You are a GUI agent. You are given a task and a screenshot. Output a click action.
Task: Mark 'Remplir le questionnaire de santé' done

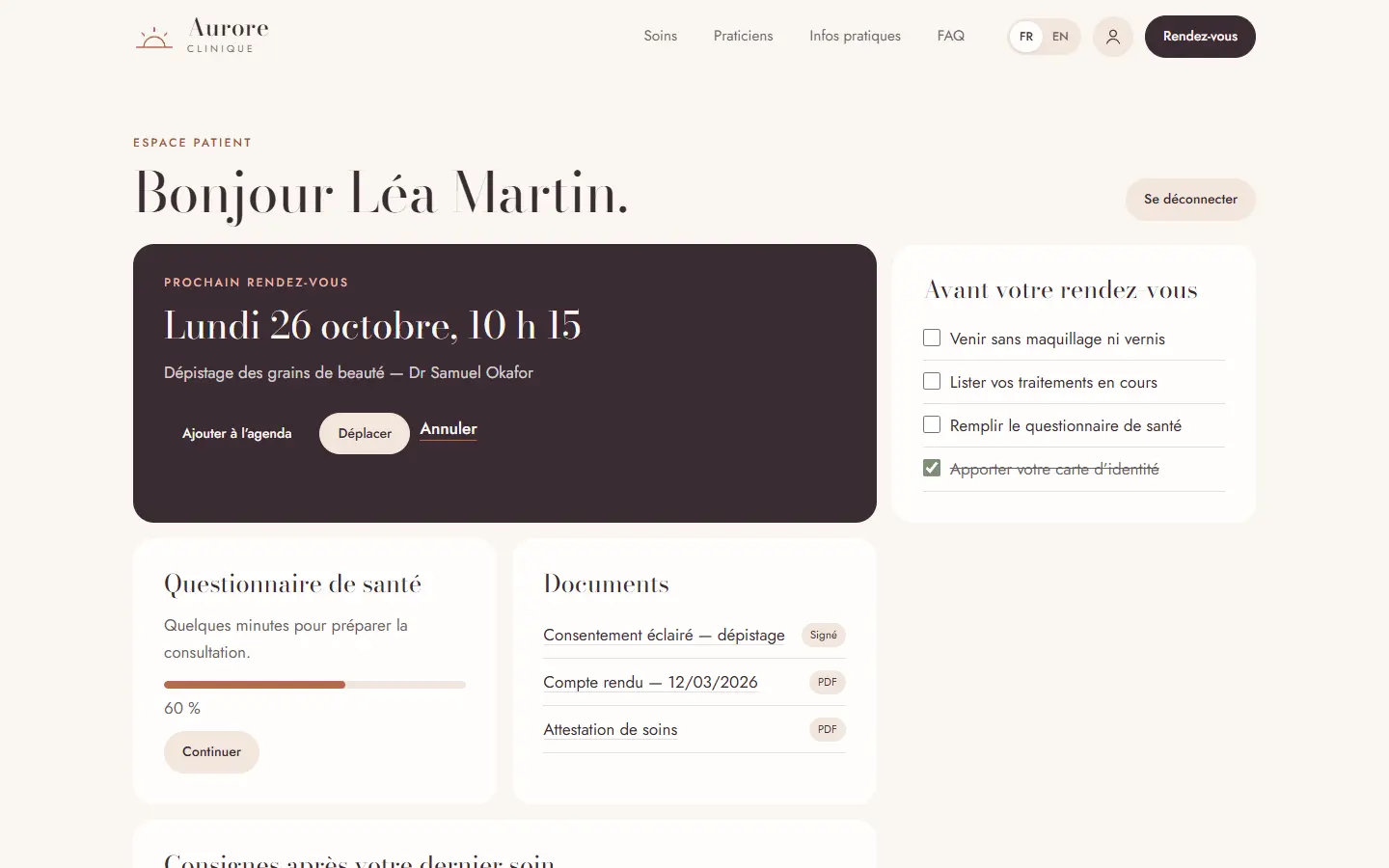pos(932,425)
